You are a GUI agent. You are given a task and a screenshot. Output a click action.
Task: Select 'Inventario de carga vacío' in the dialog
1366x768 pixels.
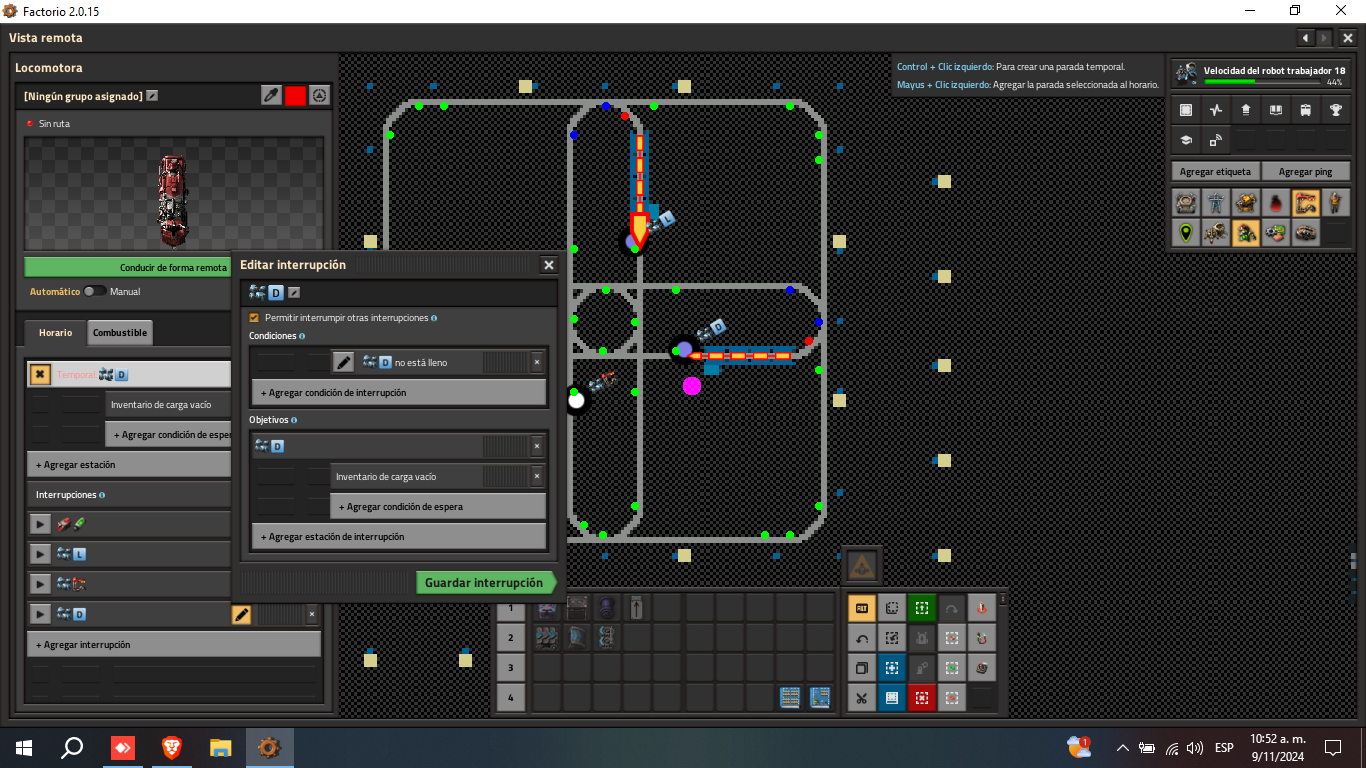[x=405, y=476]
